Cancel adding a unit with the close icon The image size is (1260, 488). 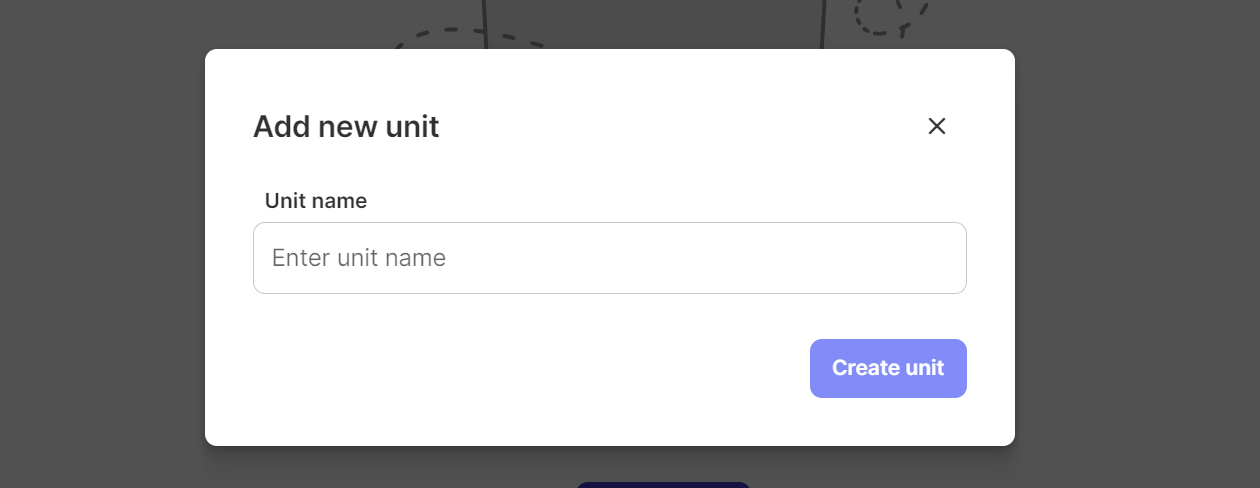pos(936,126)
